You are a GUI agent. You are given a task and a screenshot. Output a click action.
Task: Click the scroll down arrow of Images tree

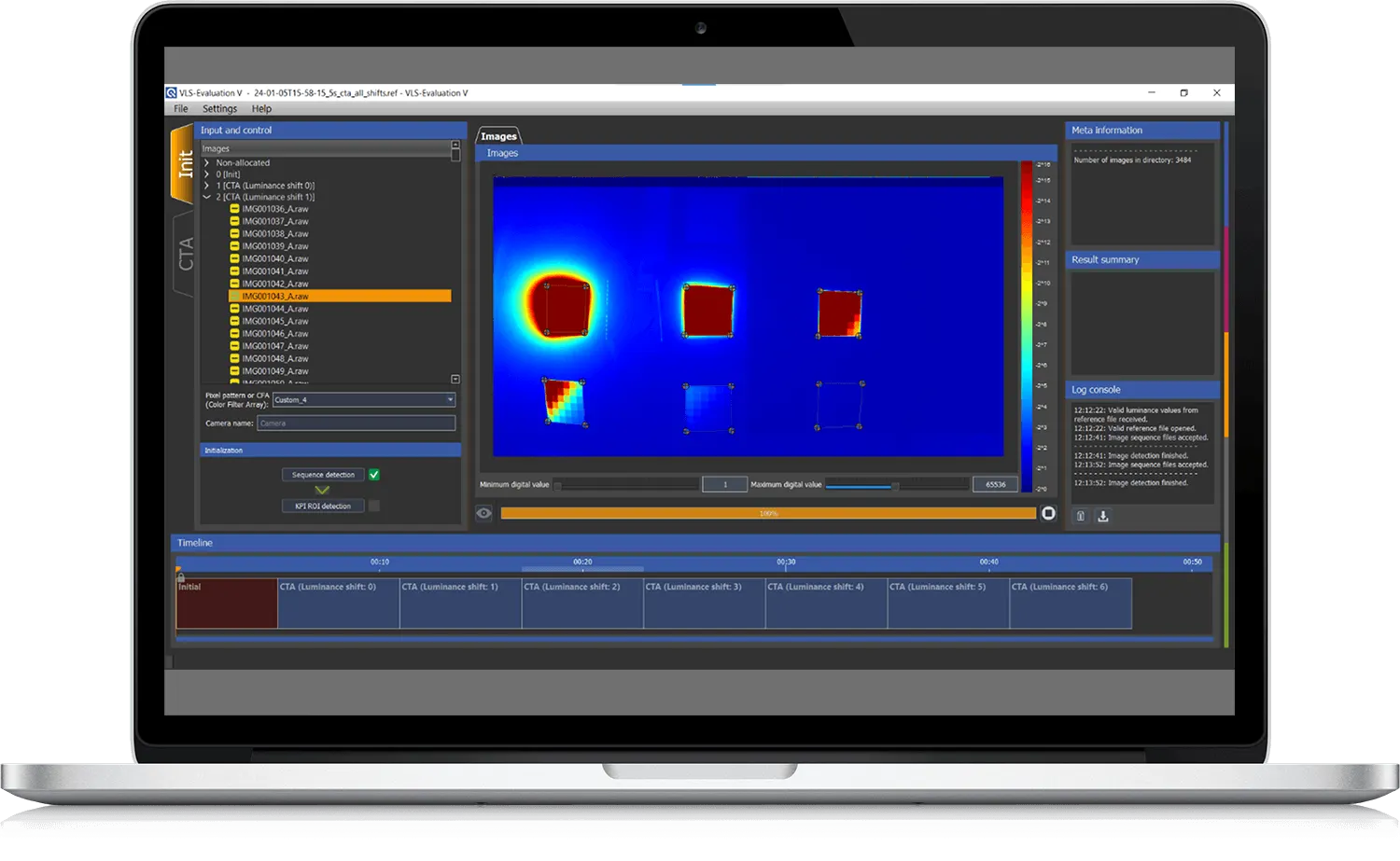(455, 379)
